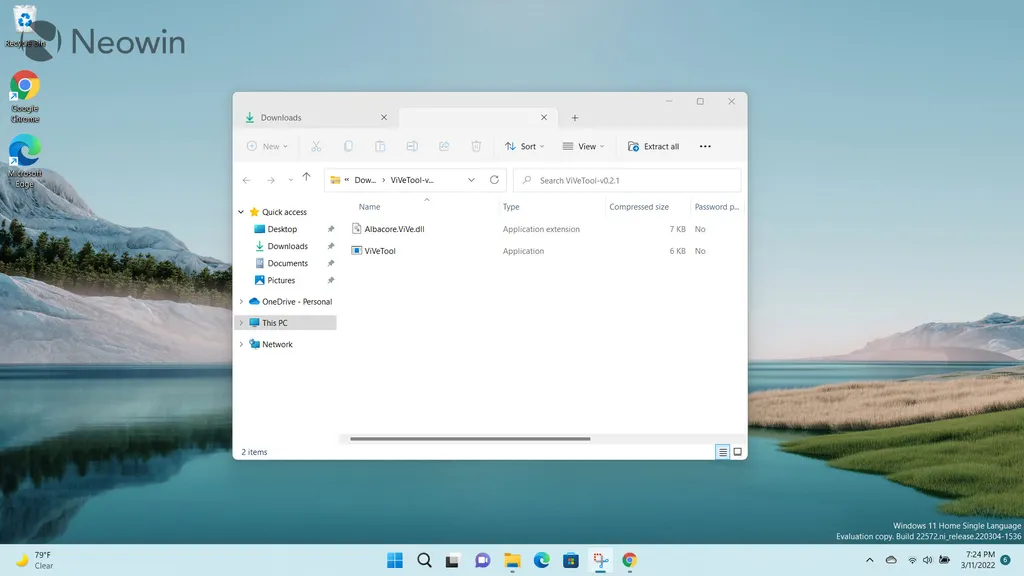Switch to the details view layout toggle

pyautogui.click(x=722, y=452)
